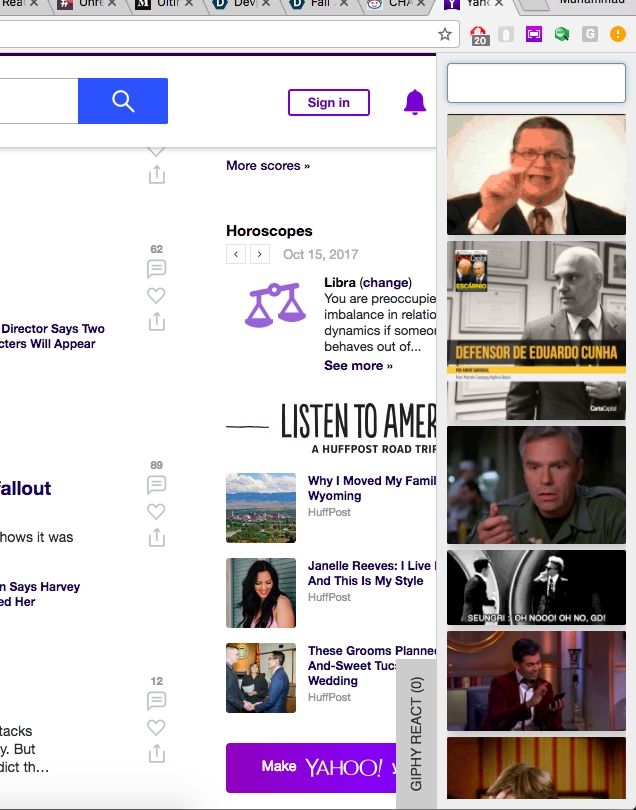The width and height of the screenshot is (636, 810).
Task: Click the blue Yahoo search button
Action: tap(123, 101)
